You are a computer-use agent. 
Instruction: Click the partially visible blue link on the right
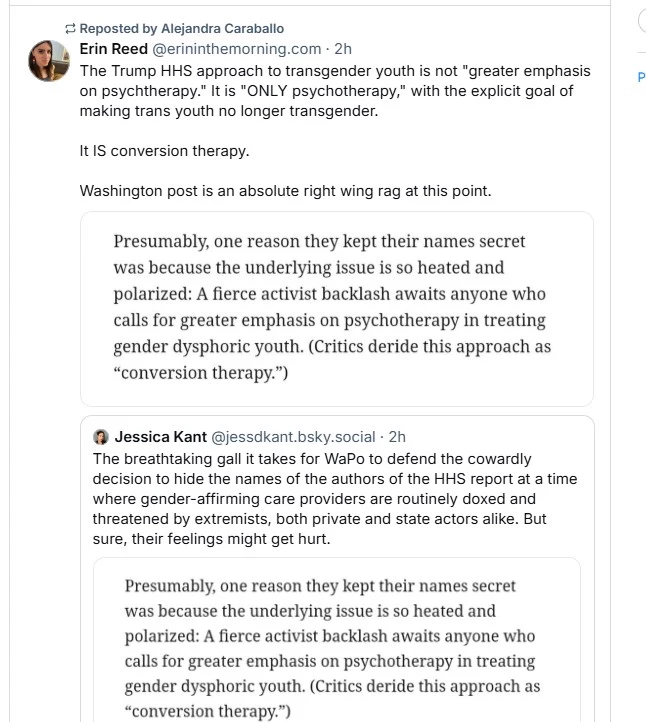[640, 77]
